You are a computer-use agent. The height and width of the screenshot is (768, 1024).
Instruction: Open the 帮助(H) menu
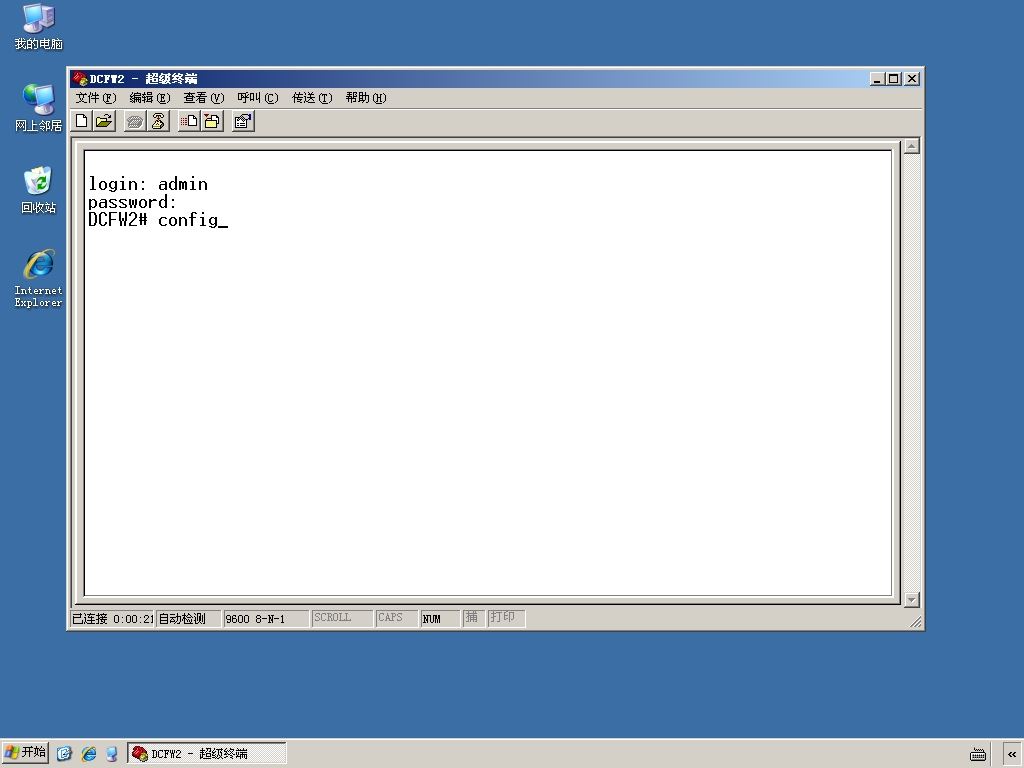pos(366,98)
